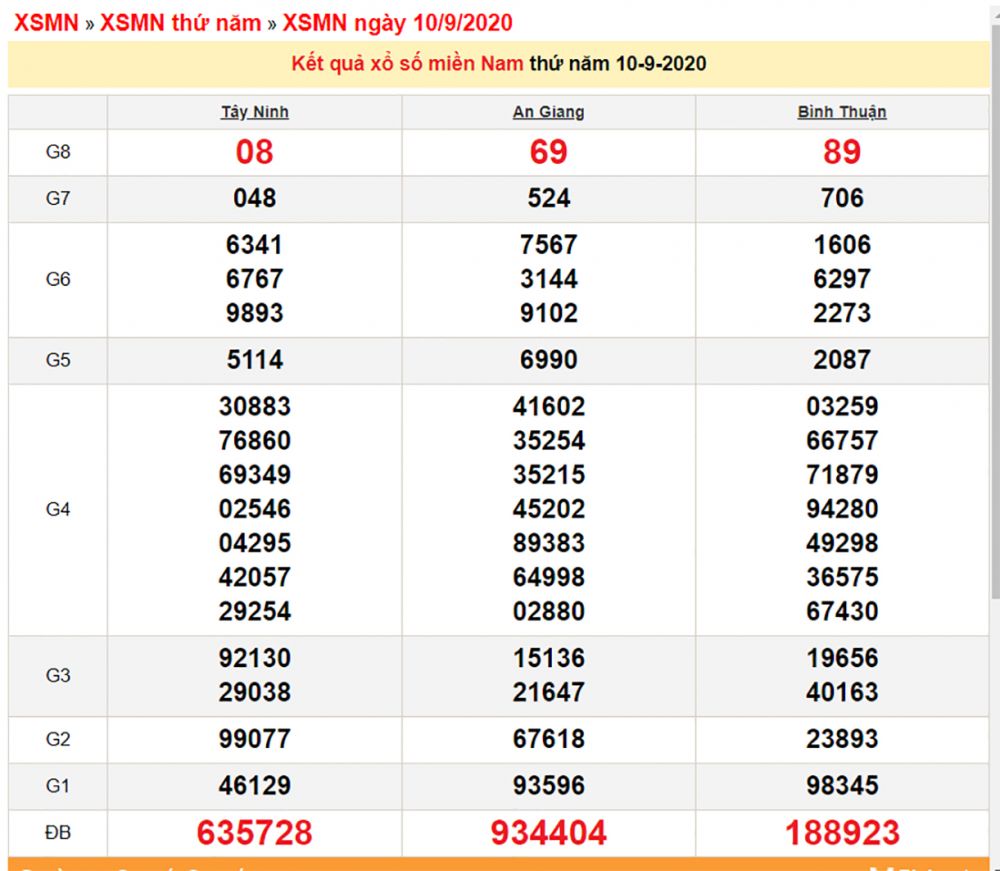The height and width of the screenshot is (871, 1000).
Task: Select Bình Thuận ĐB number 188923
Action: tap(842, 833)
